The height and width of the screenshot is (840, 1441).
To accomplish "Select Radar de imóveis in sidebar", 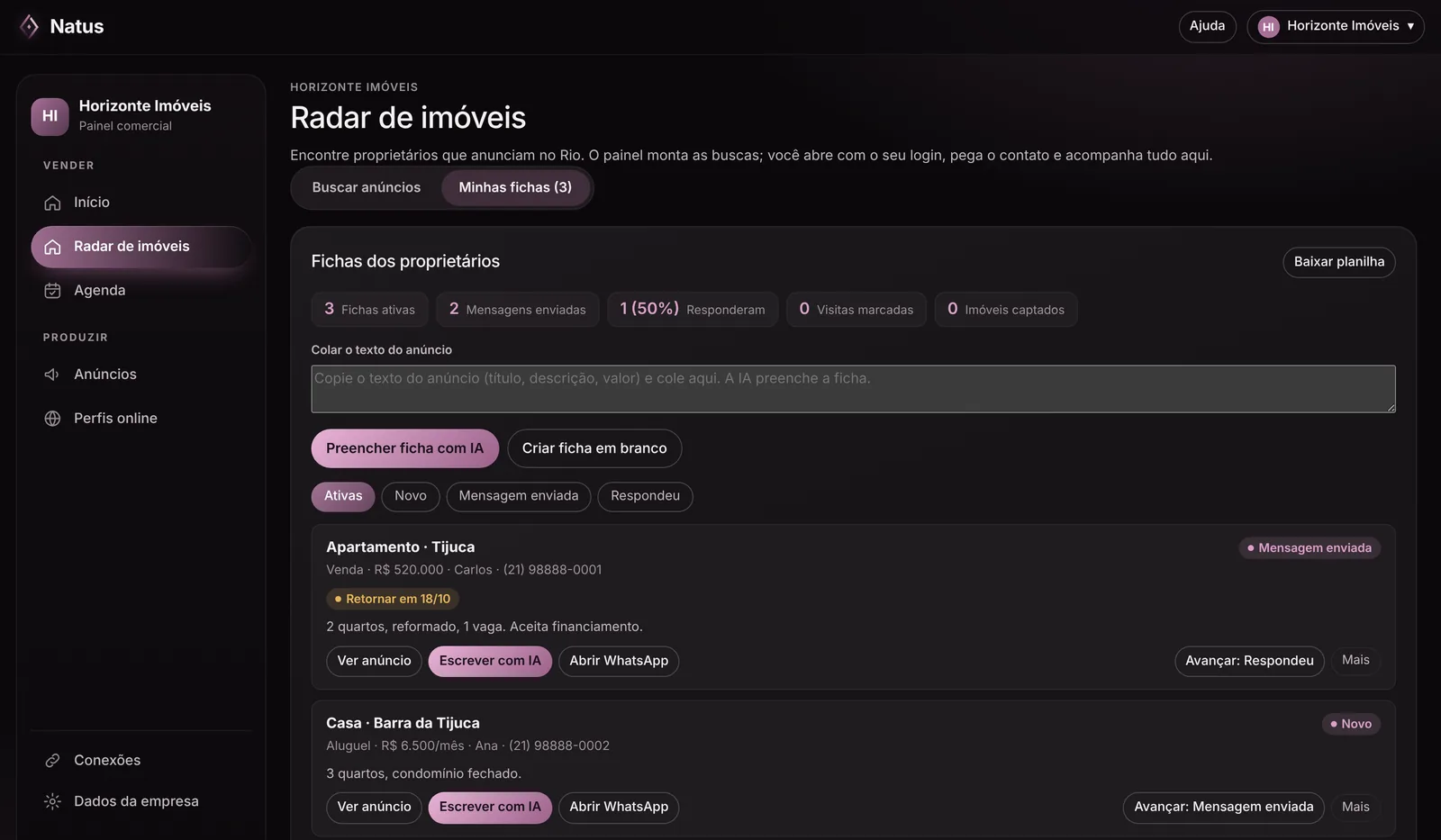I will (140, 247).
